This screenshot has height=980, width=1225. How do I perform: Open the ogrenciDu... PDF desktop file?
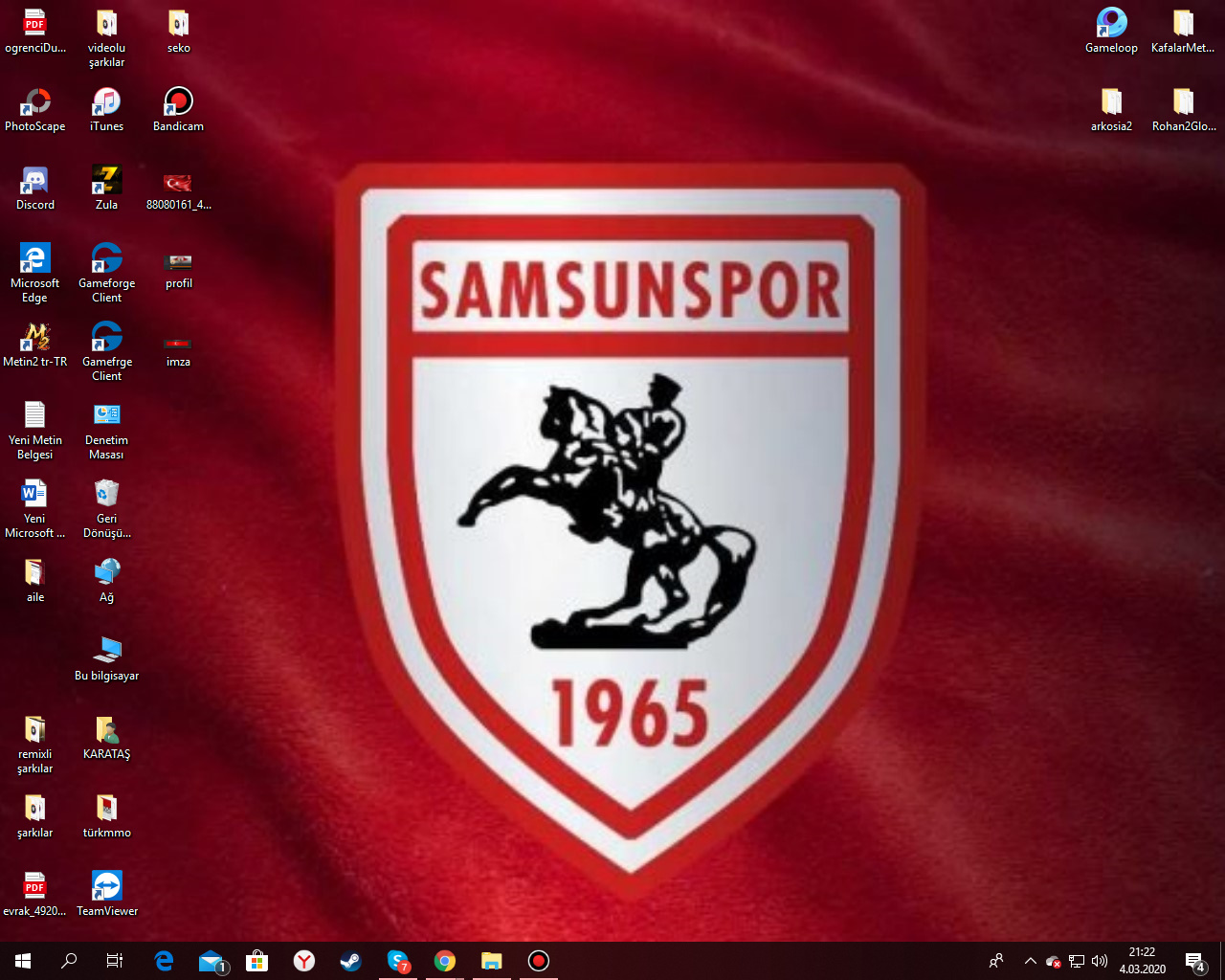[x=35, y=32]
